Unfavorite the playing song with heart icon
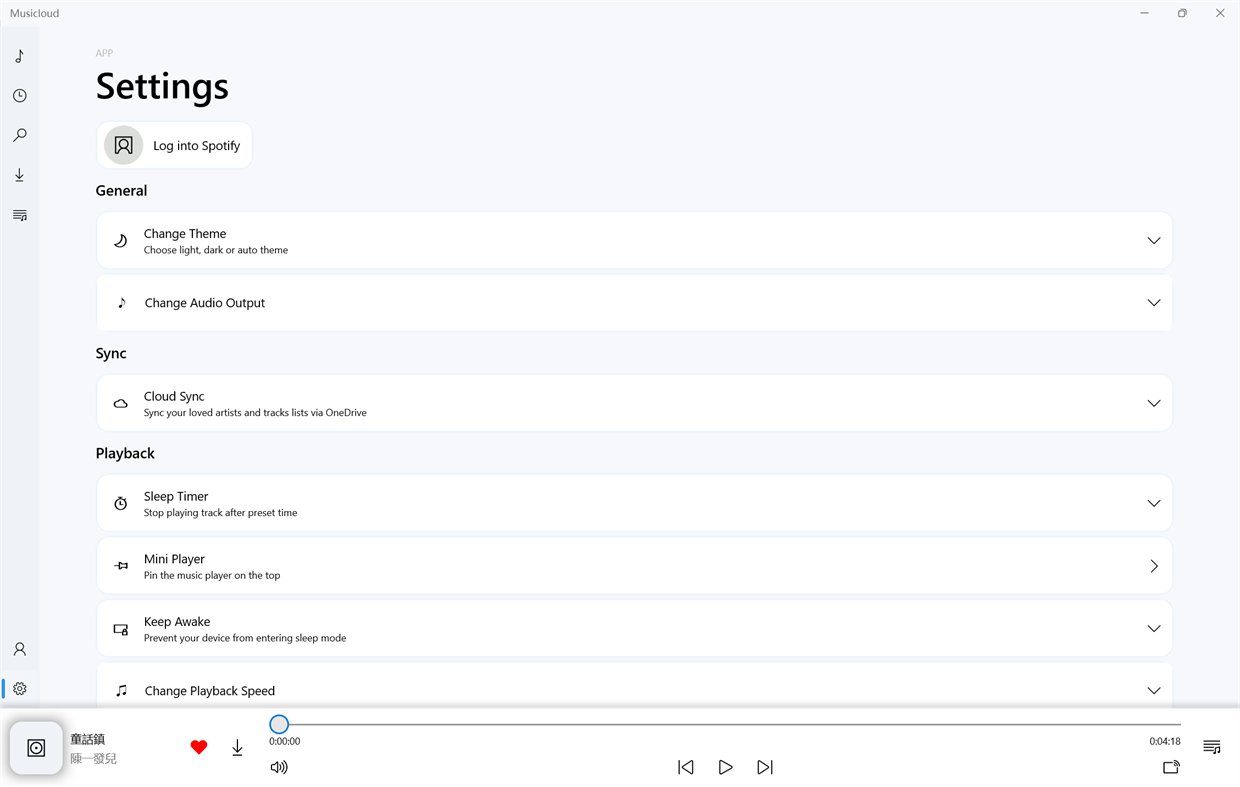The width and height of the screenshot is (1240, 787). tap(199, 747)
